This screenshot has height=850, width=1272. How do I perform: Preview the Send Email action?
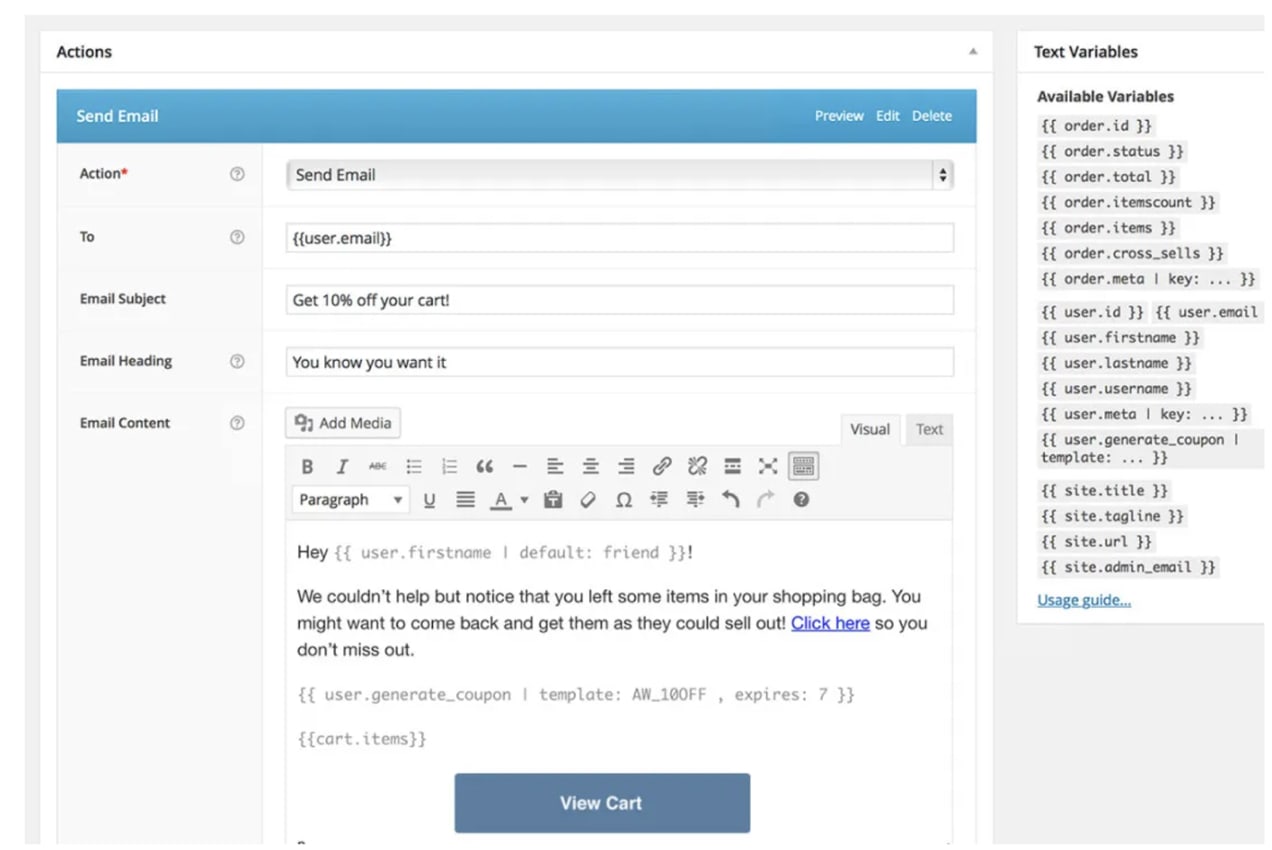click(839, 116)
